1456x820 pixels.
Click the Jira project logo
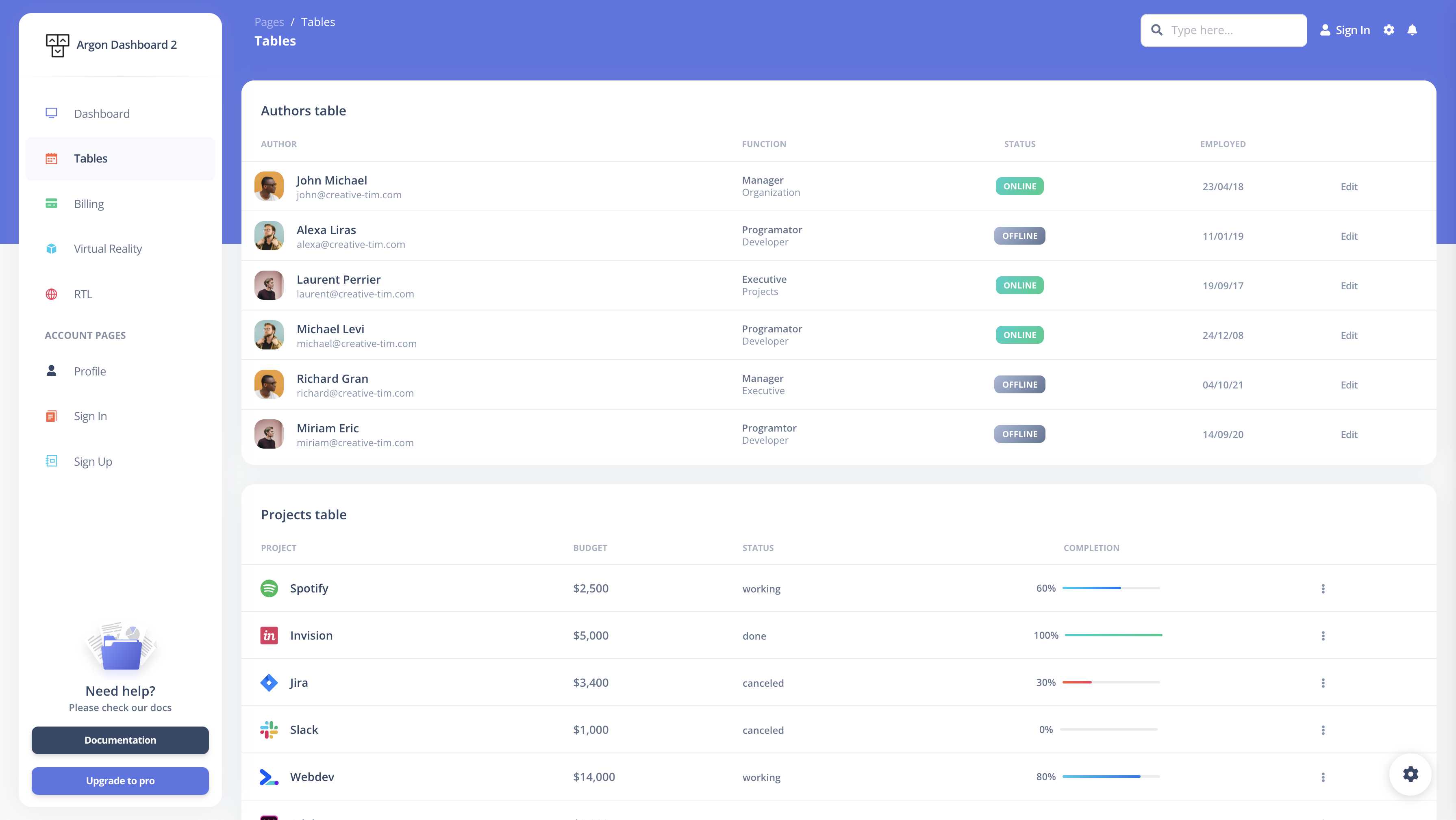click(x=269, y=683)
